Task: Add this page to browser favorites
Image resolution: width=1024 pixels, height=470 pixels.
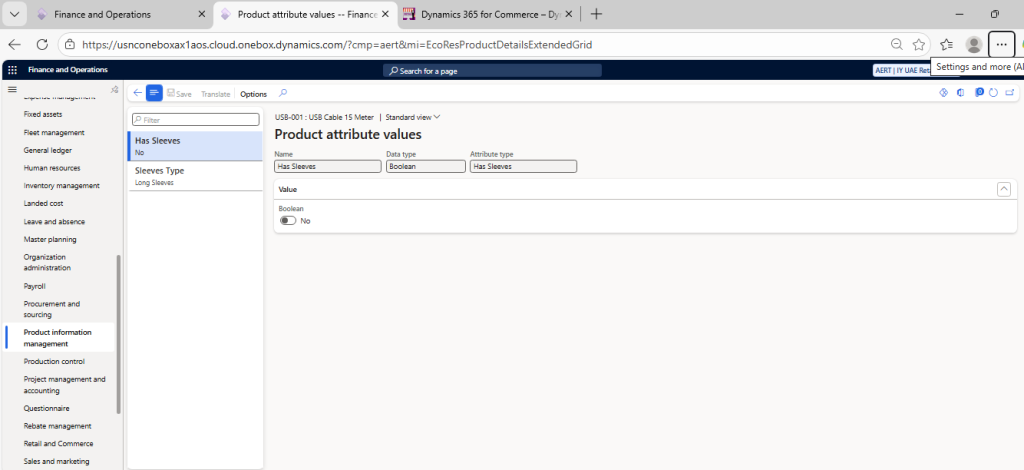Action: (x=918, y=45)
